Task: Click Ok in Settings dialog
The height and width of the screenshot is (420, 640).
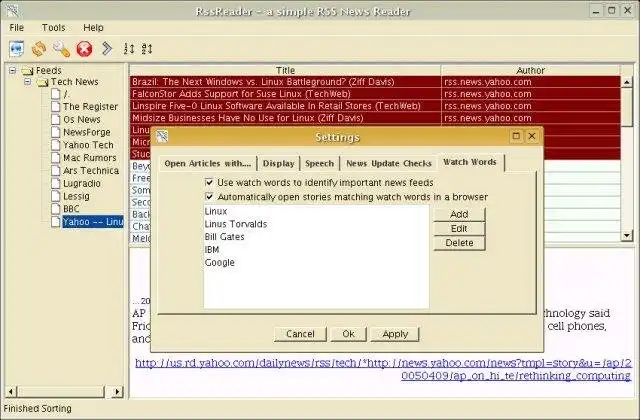Action: click(x=348, y=334)
